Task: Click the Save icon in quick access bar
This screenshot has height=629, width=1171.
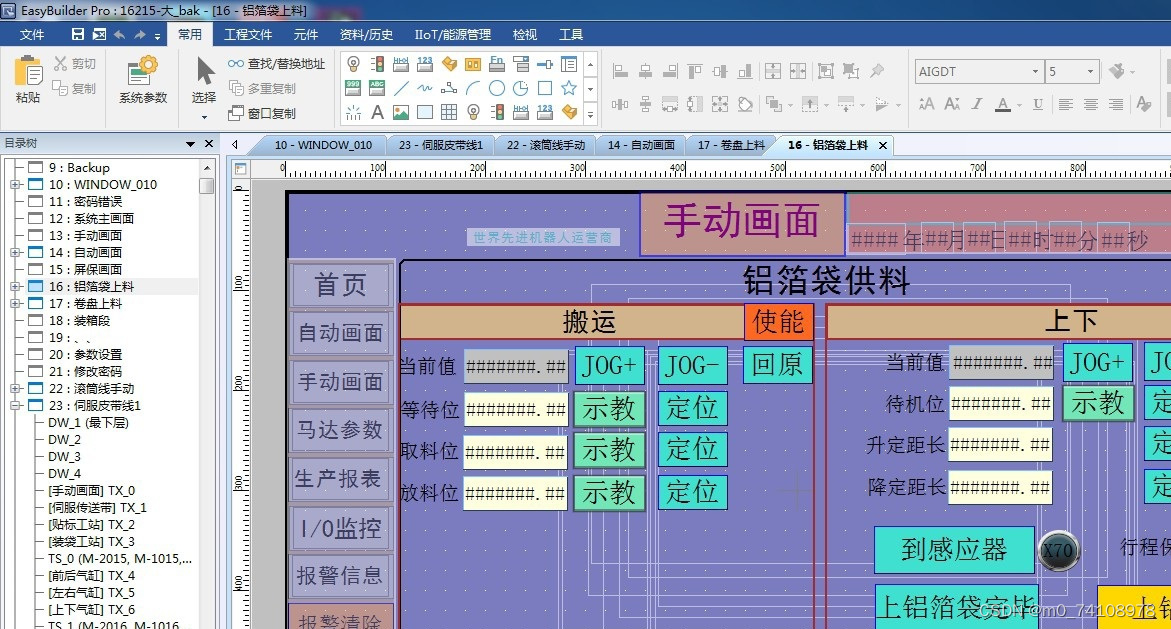Action: point(78,34)
